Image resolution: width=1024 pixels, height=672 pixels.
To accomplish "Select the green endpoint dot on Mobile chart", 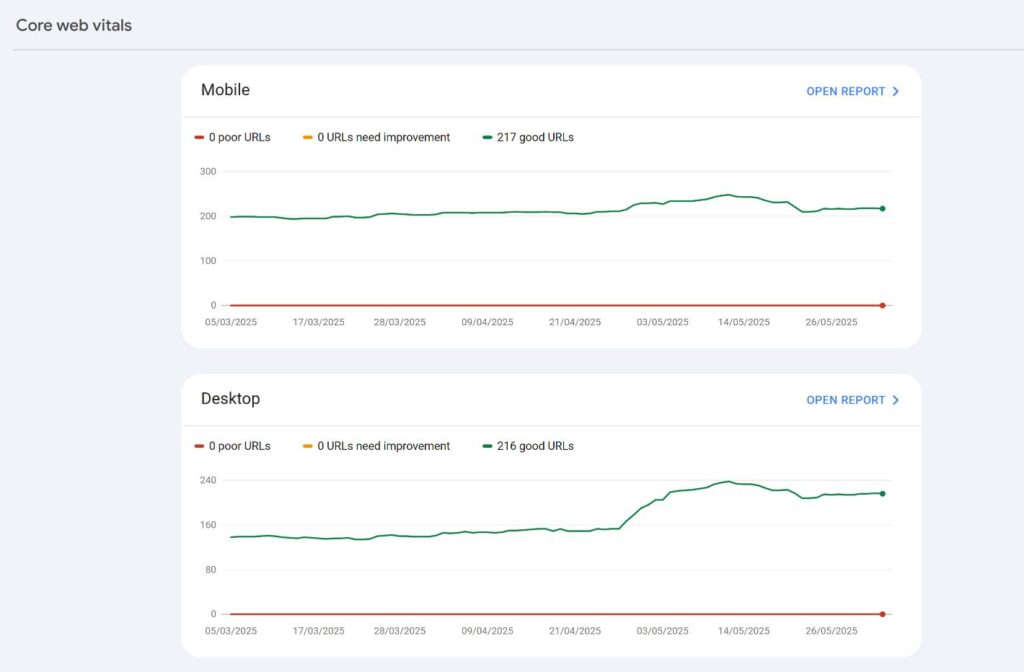I will pos(883,209).
